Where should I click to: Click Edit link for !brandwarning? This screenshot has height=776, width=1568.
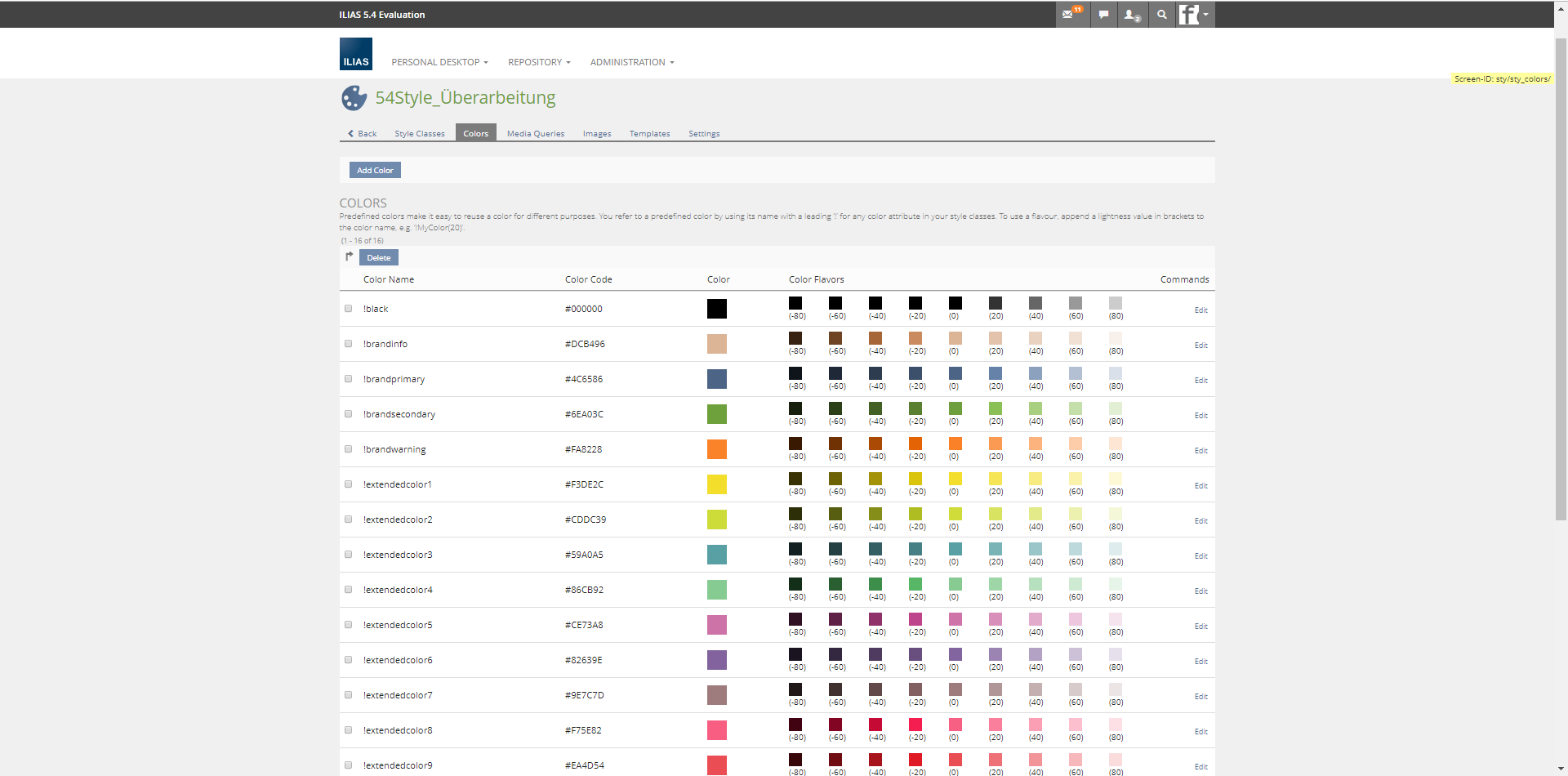[1200, 451]
